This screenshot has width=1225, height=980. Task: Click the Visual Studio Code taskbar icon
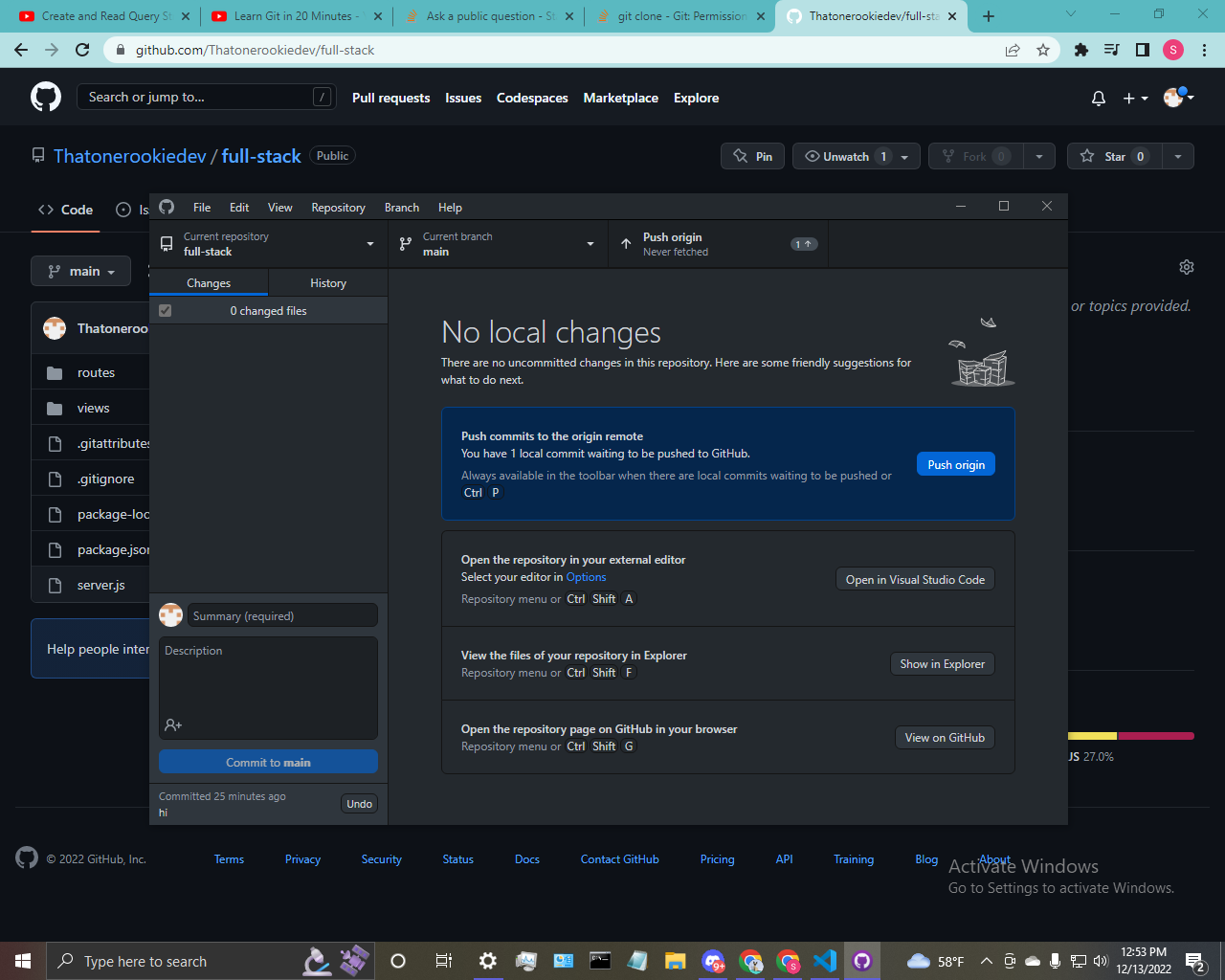pos(824,961)
